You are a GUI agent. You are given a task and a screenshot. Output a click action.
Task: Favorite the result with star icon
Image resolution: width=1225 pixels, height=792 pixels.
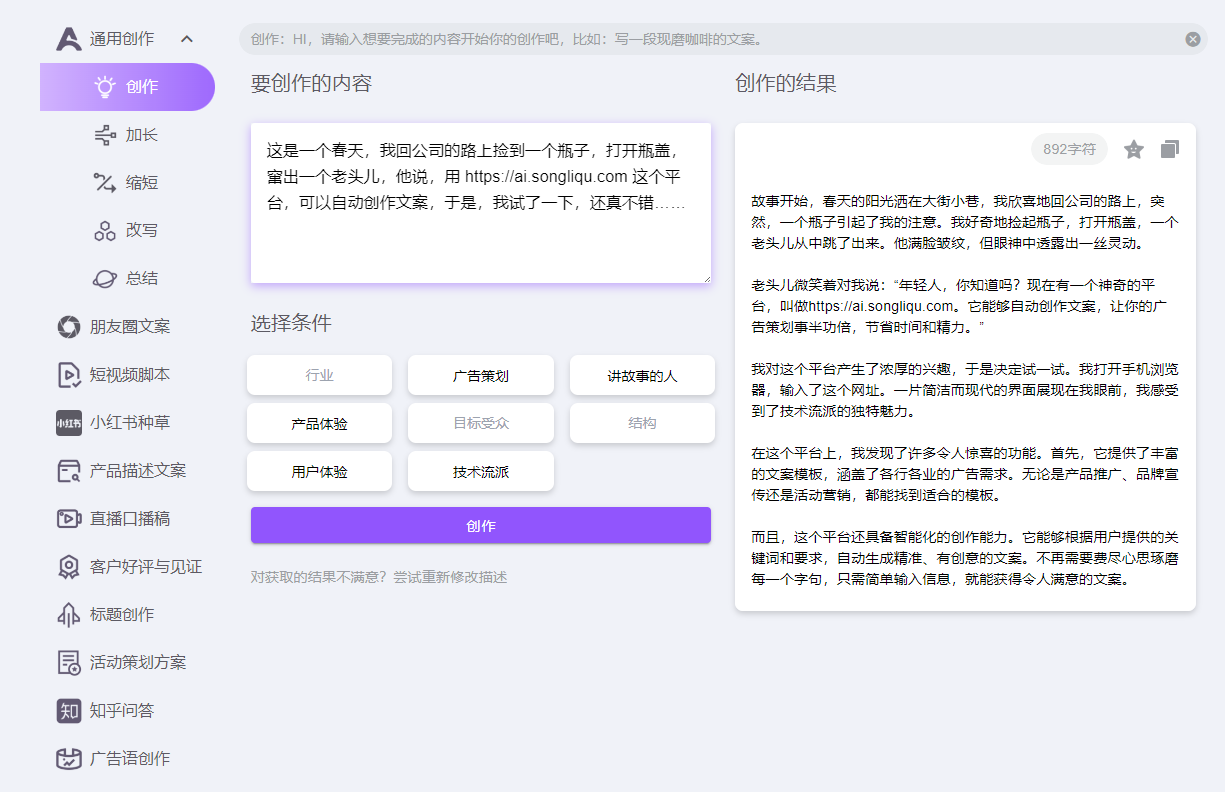(1134, 149)
